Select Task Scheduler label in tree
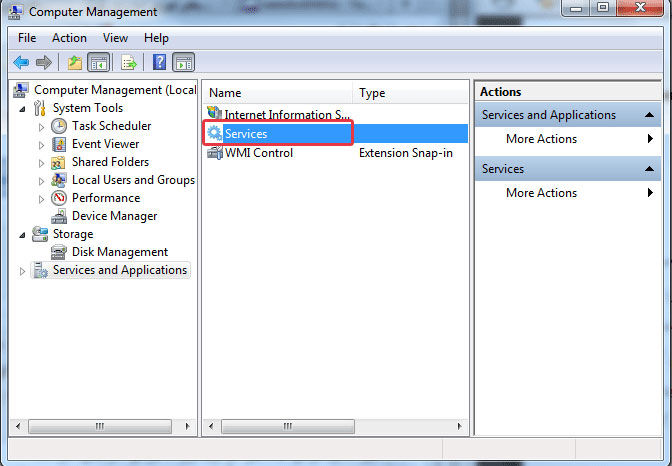This screenshot has height=466, width=672. [x=111, y=126]
